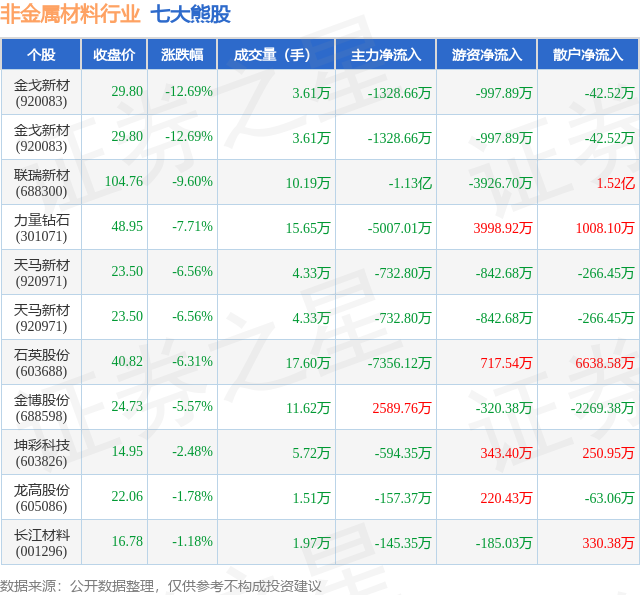Select the 3998.92万 hot money value

(502, 228)
